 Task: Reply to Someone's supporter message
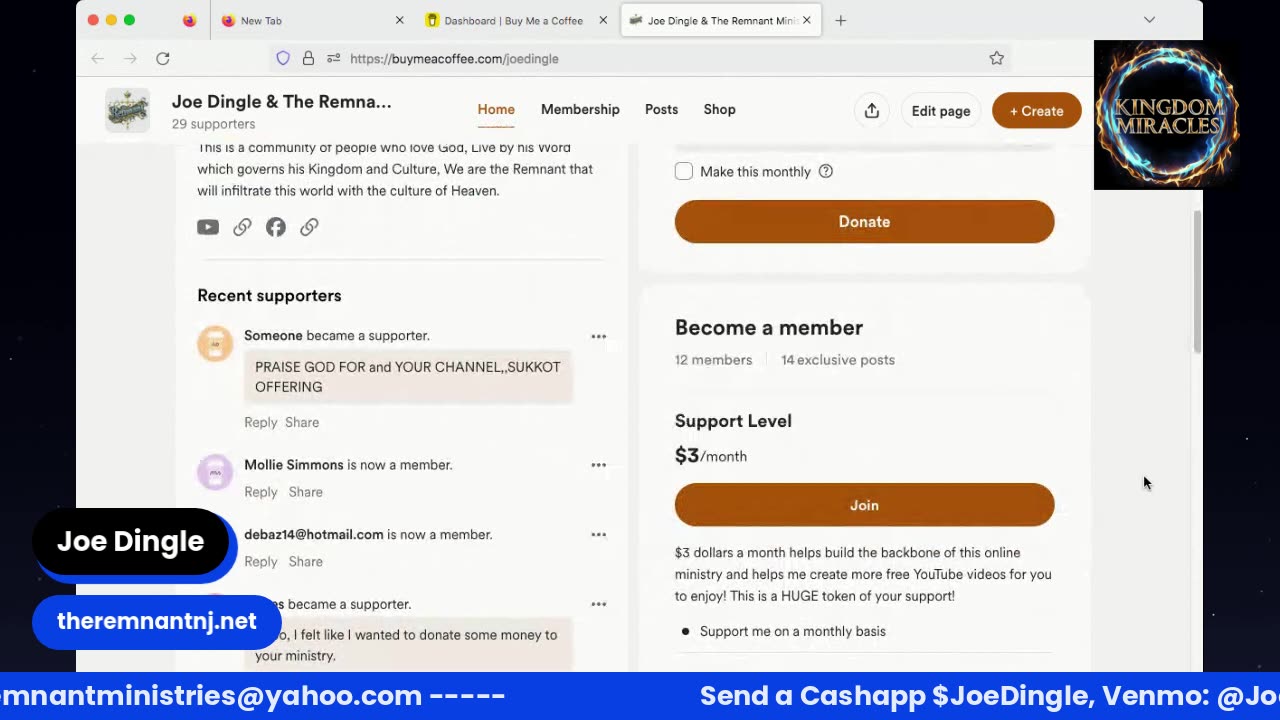(260, 422)
